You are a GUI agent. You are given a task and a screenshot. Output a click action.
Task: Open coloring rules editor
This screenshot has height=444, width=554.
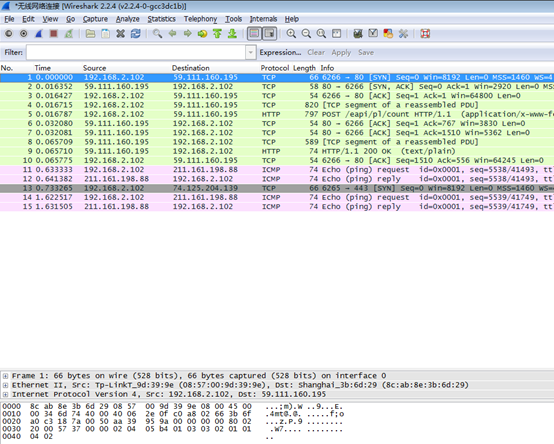[x=388, y=34]
